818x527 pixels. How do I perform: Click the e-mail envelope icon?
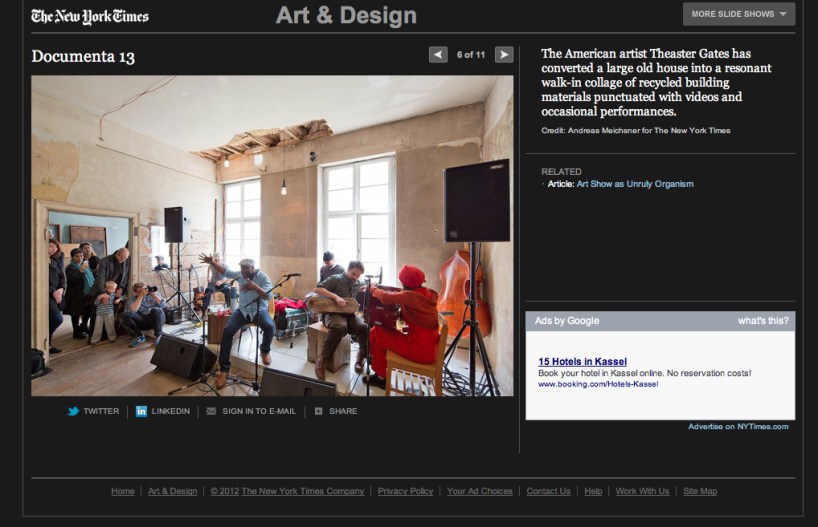point(210,411)
